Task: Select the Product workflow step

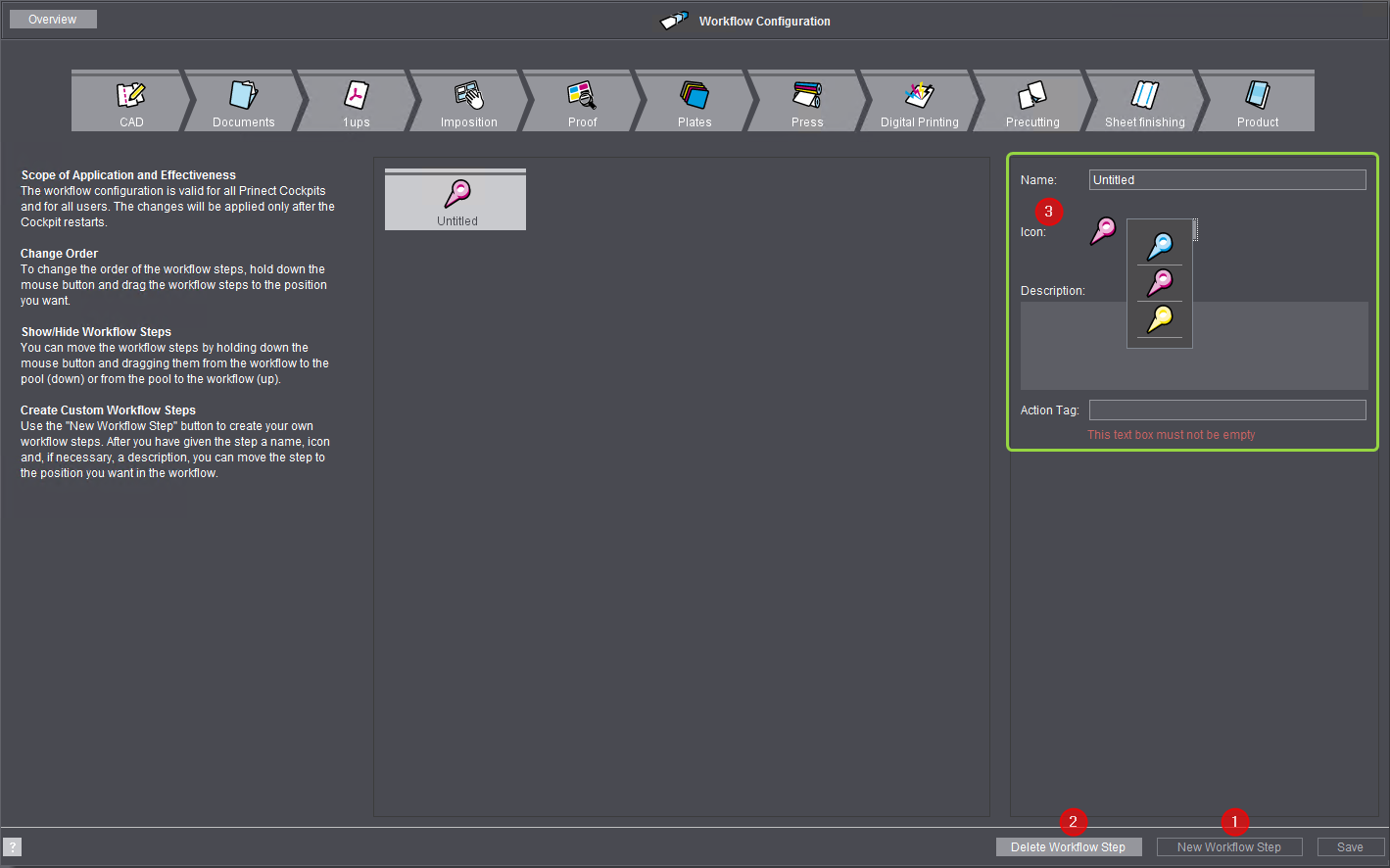Action: coord(1258,101)
